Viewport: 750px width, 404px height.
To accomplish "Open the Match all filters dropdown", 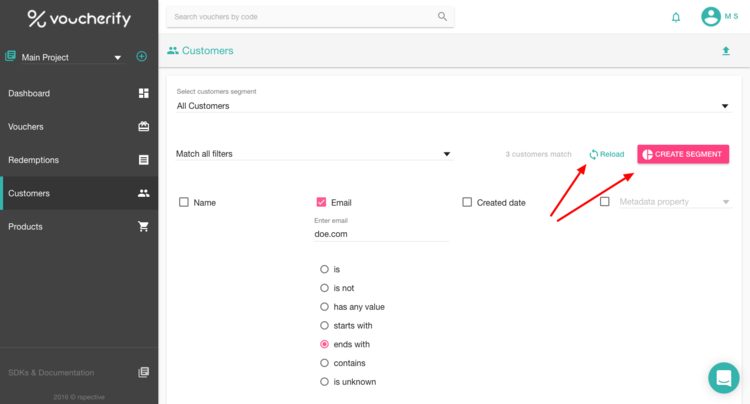I will 314,154.
